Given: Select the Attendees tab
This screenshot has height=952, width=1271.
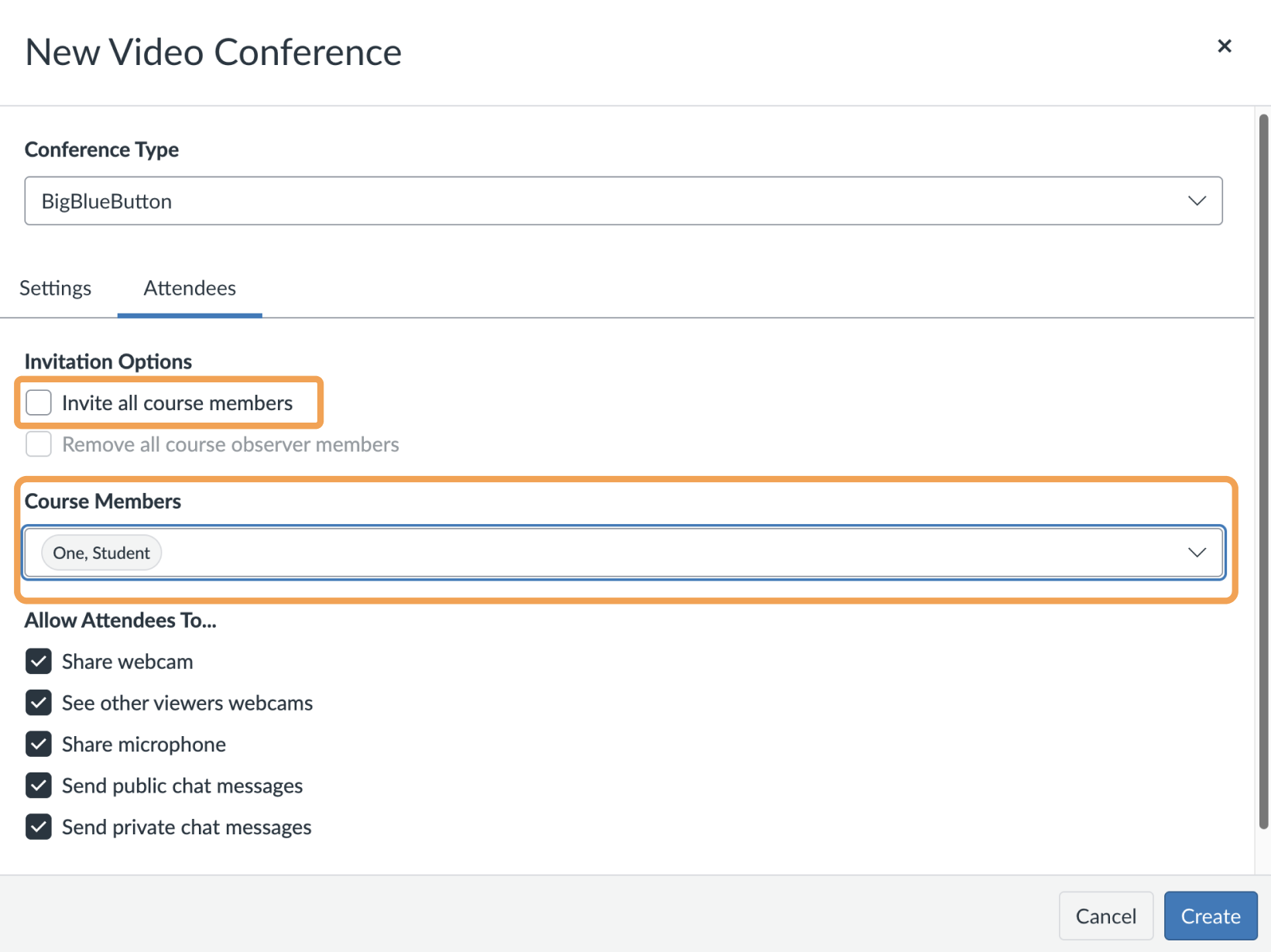Looking at the screenshot, I should pyautogui.click(x=190, y=288).
